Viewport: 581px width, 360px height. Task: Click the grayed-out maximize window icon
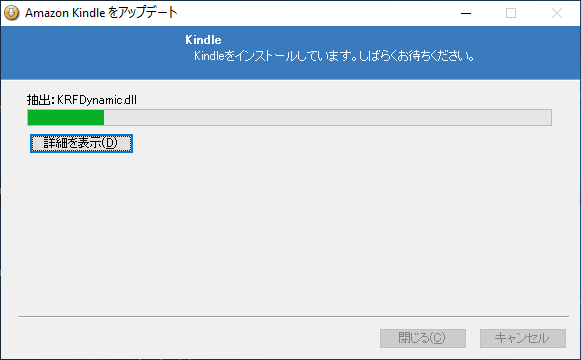(x=511, y=13)
